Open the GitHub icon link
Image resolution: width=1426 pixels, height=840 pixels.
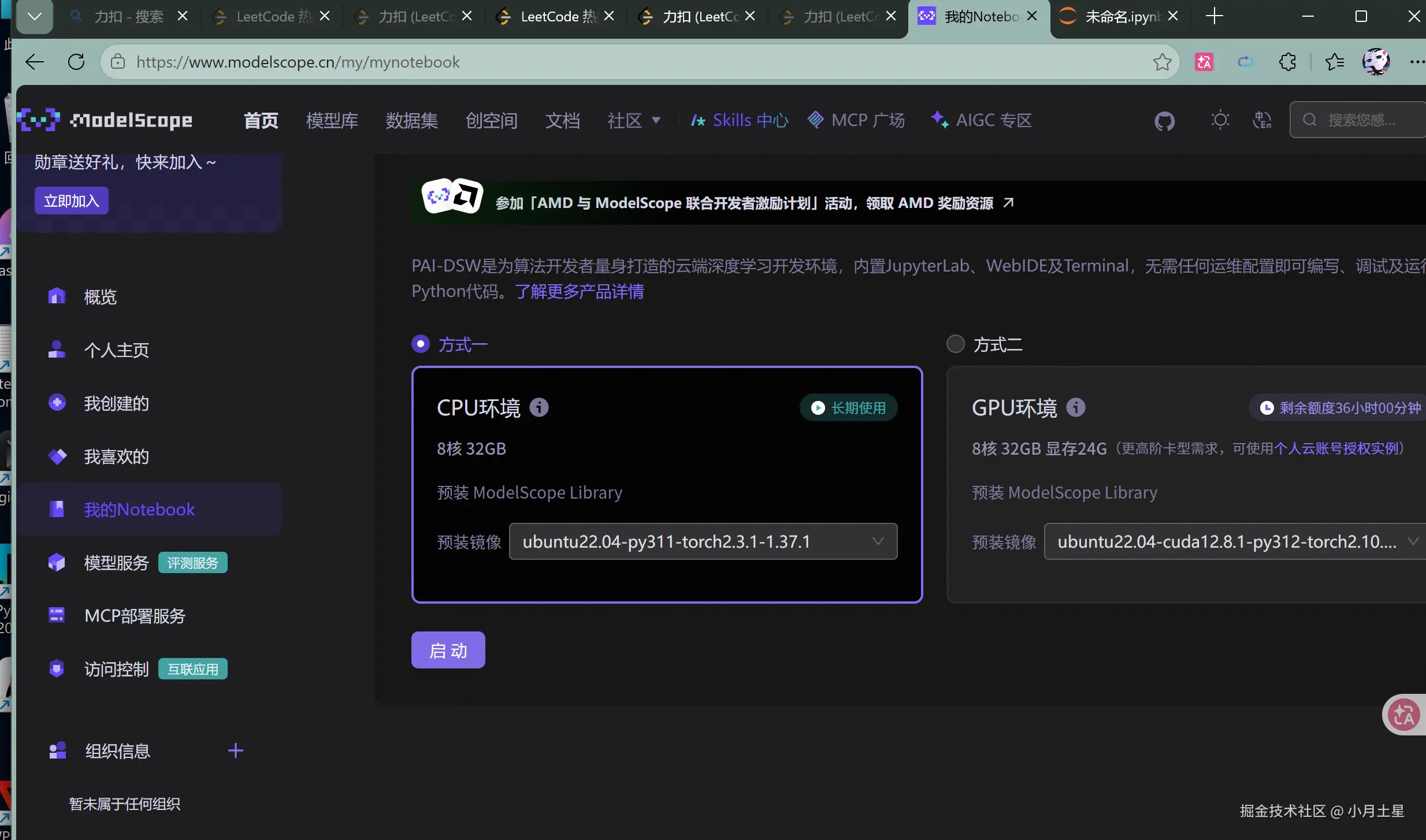click(1164, 121)
